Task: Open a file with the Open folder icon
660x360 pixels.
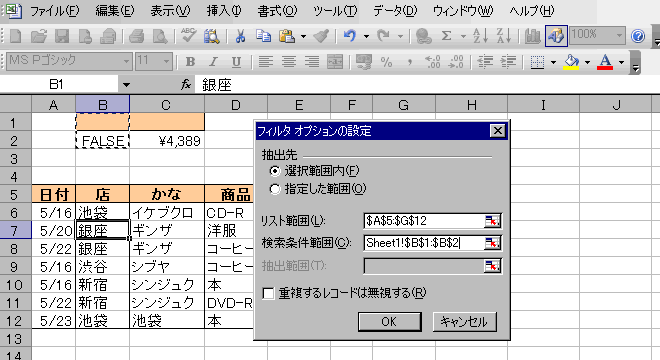Action: click(x=39, y=36)
